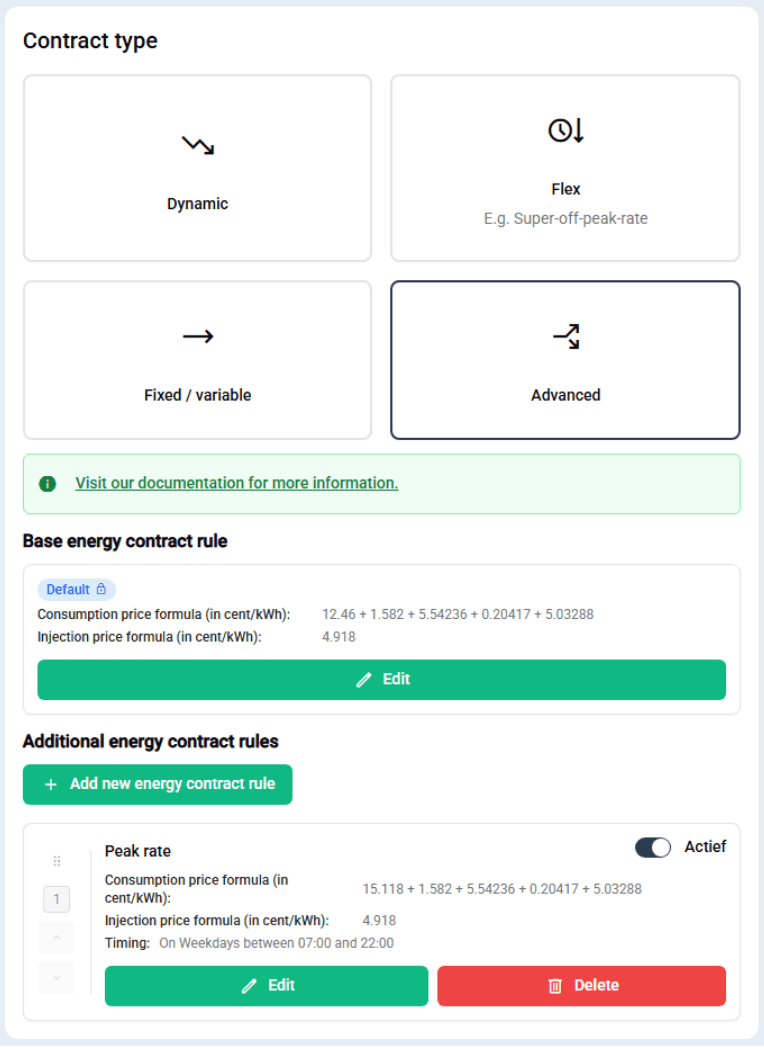Select the Flex contract type card
Viewport: 764px width, 1048px height.
[565, 168]
